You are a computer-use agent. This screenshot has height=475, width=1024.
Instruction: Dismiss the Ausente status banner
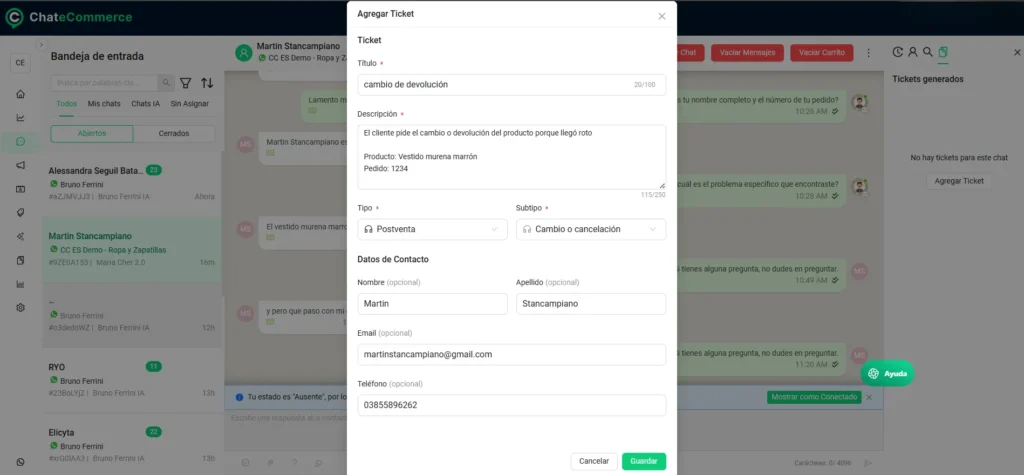point(869,397)
